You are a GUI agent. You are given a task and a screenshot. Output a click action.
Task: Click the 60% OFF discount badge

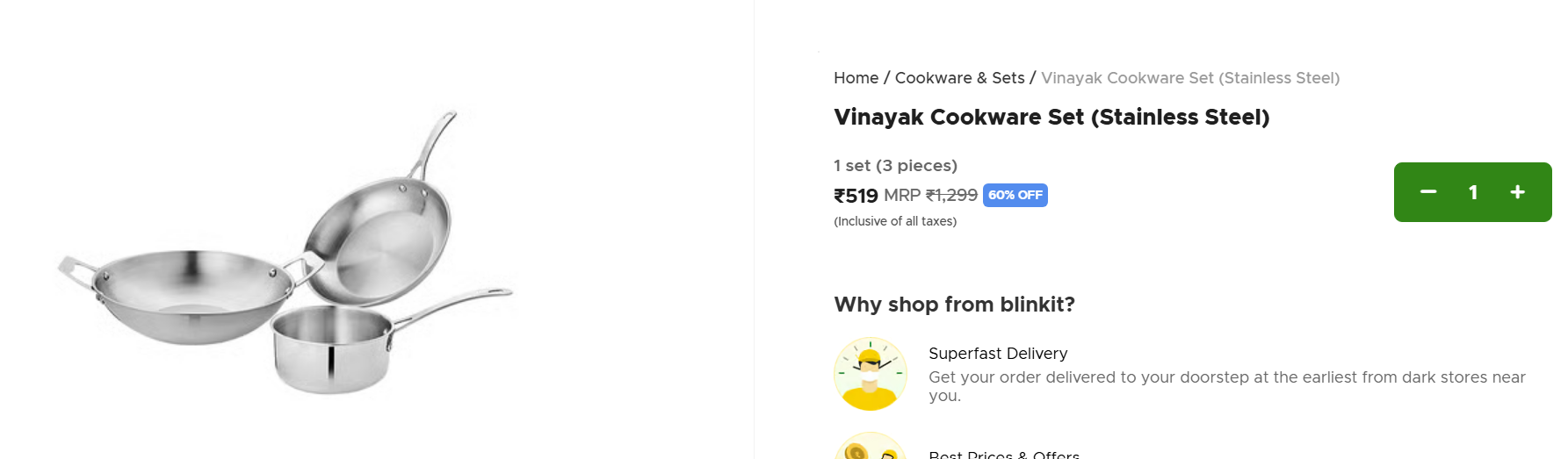(x=1015, y=195)
